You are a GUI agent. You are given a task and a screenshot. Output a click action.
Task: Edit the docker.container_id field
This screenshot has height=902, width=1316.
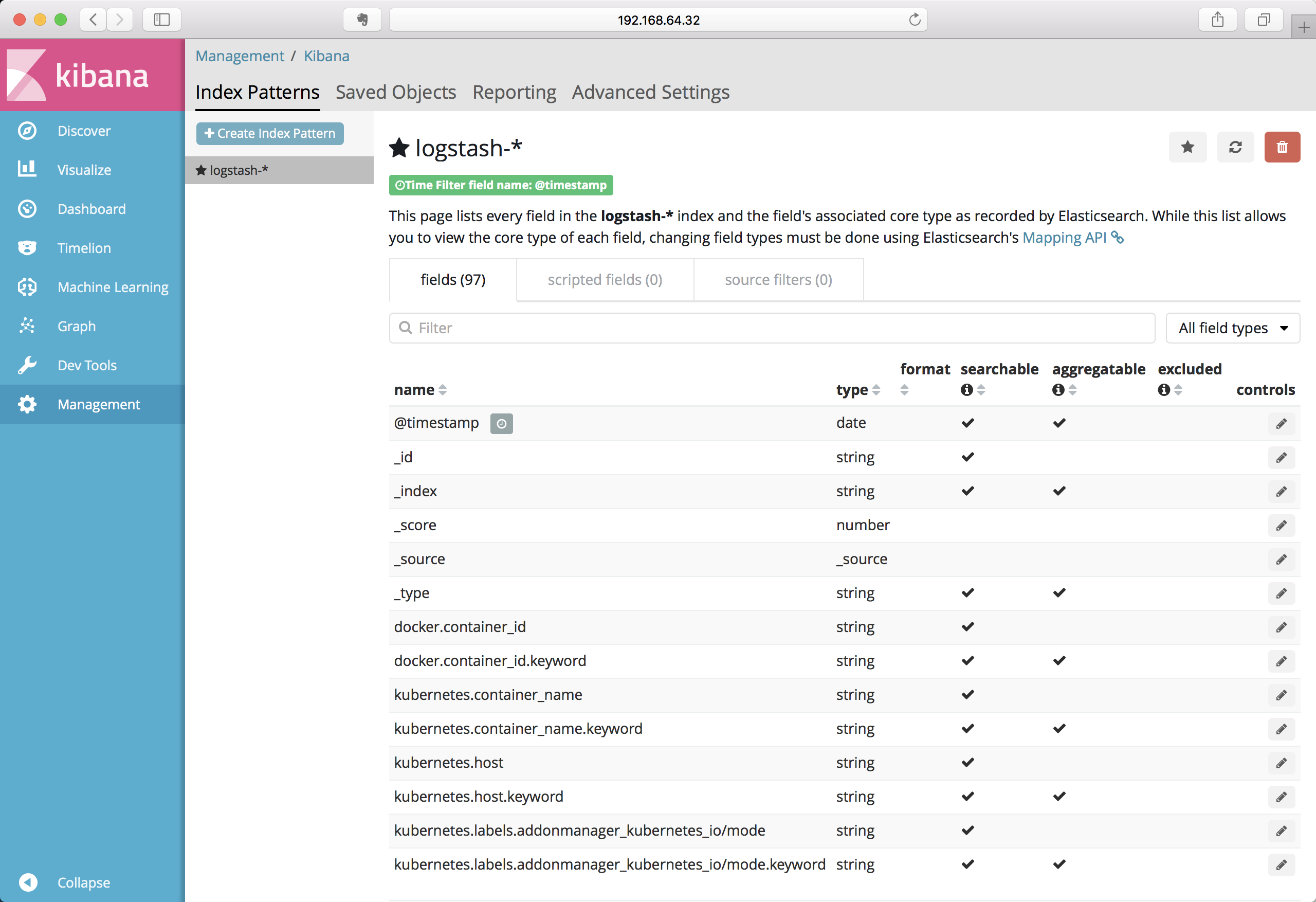click(x=1282, y=627)
